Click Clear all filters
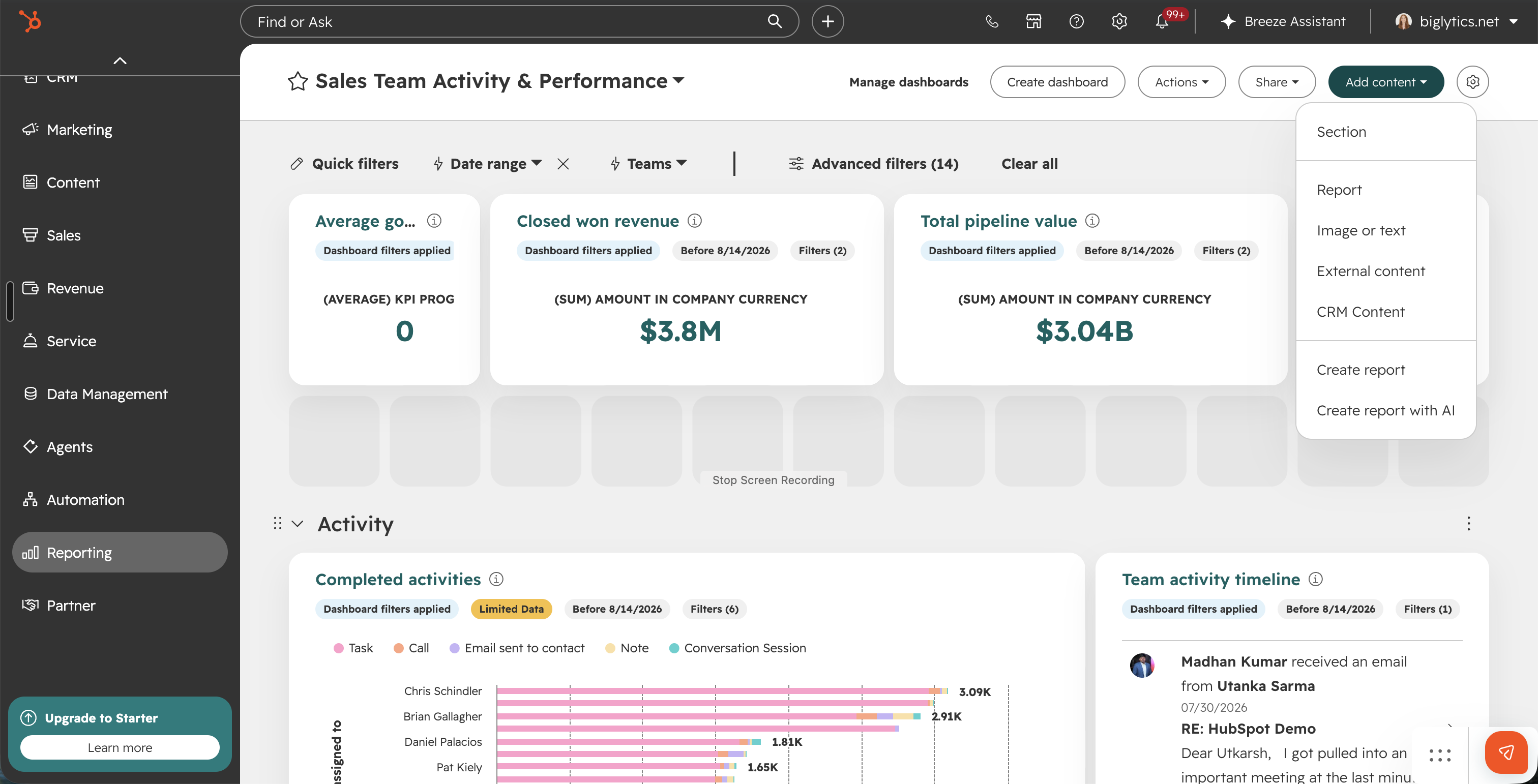1538x784 pixels. (1029, 164)
